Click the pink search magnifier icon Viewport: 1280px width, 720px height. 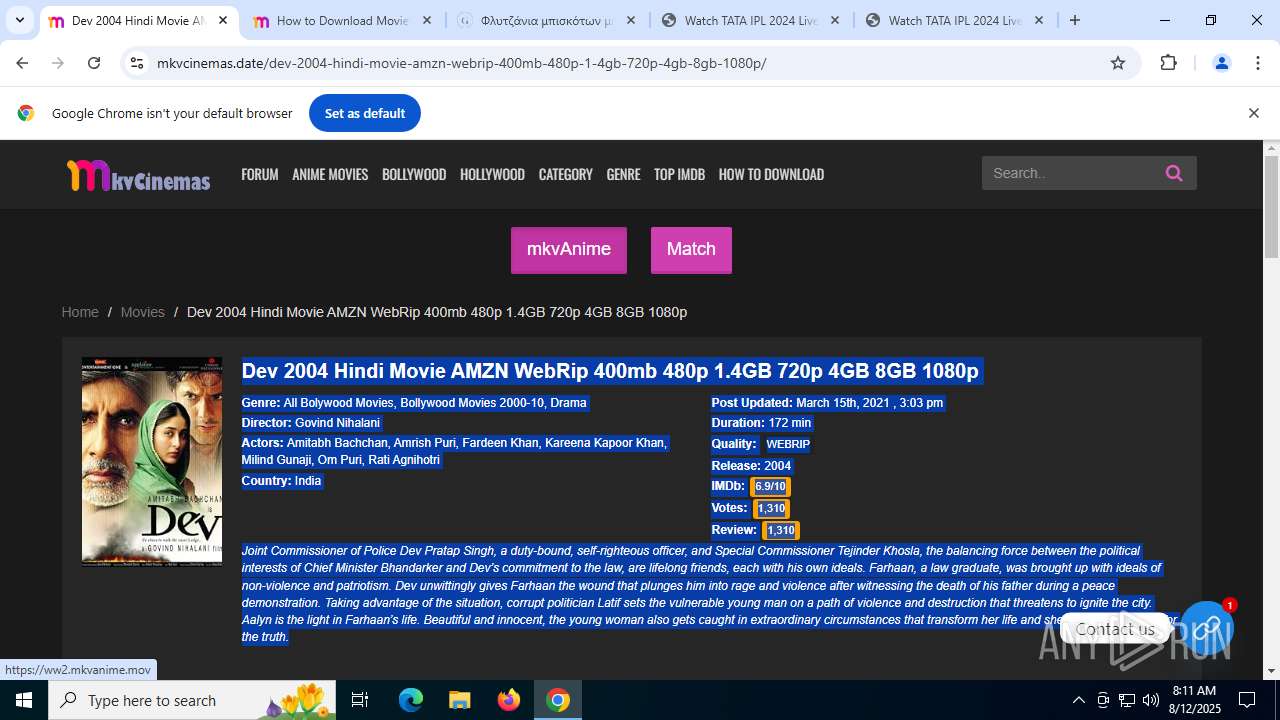(x=1174, y=173)
